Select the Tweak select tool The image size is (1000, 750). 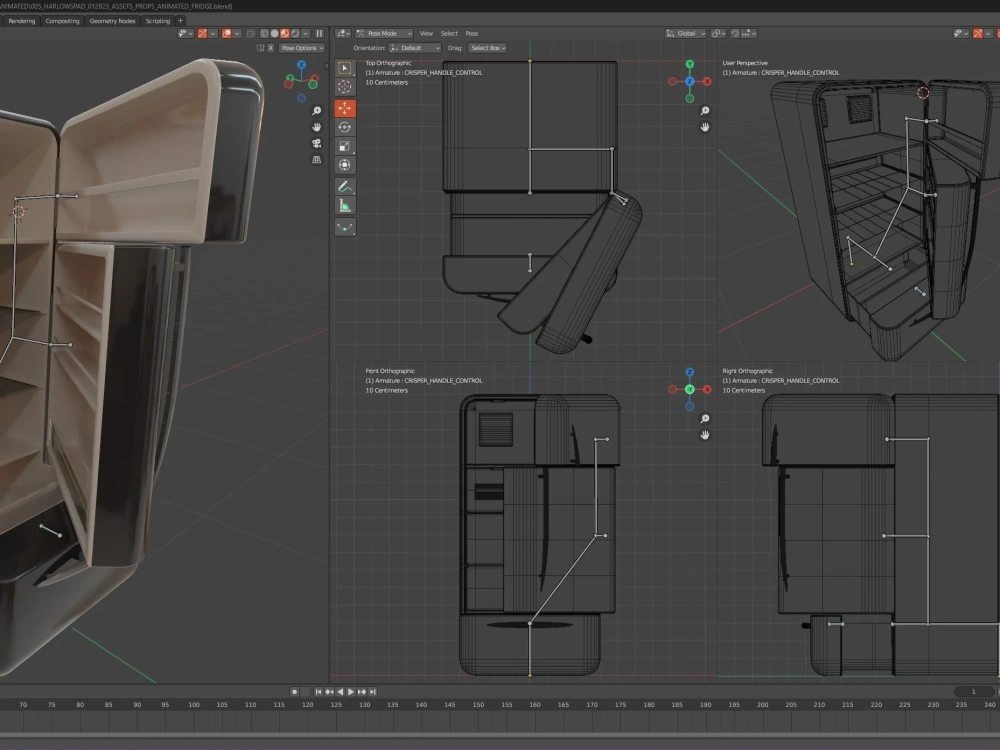[x=345, y=68]
